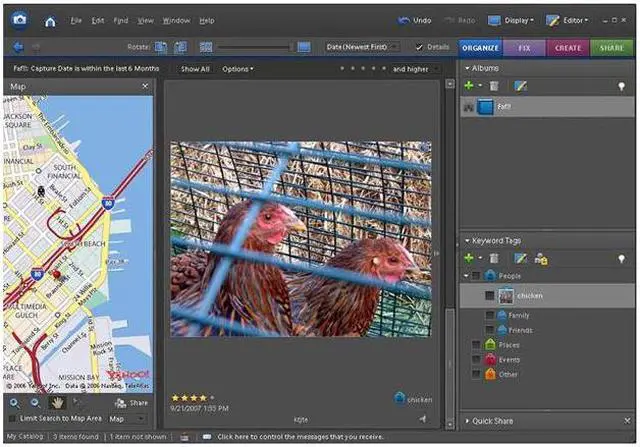640x447 pixels.
Task: Click the black pin near South Financial
Action: [41, 191]
